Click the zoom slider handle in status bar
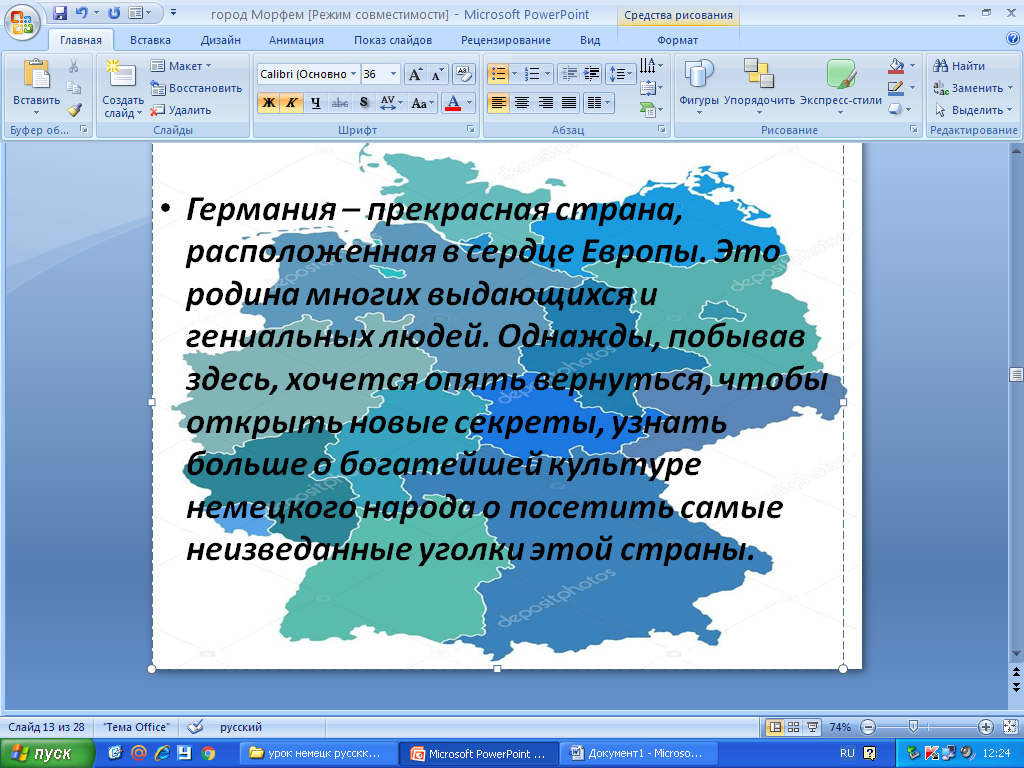The height and width of the screenshot is (768, 1024). 912,727
